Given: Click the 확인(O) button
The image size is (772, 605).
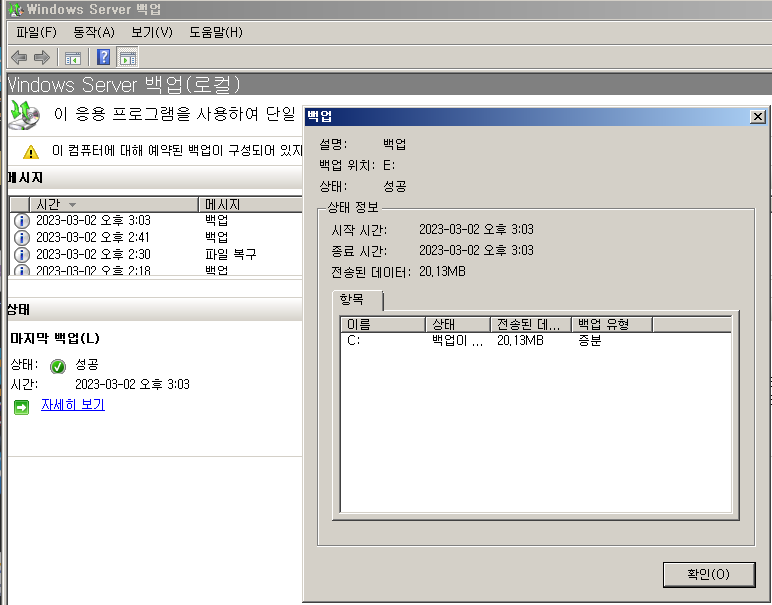Looking at the screenshot, I should tap(708, 574).
